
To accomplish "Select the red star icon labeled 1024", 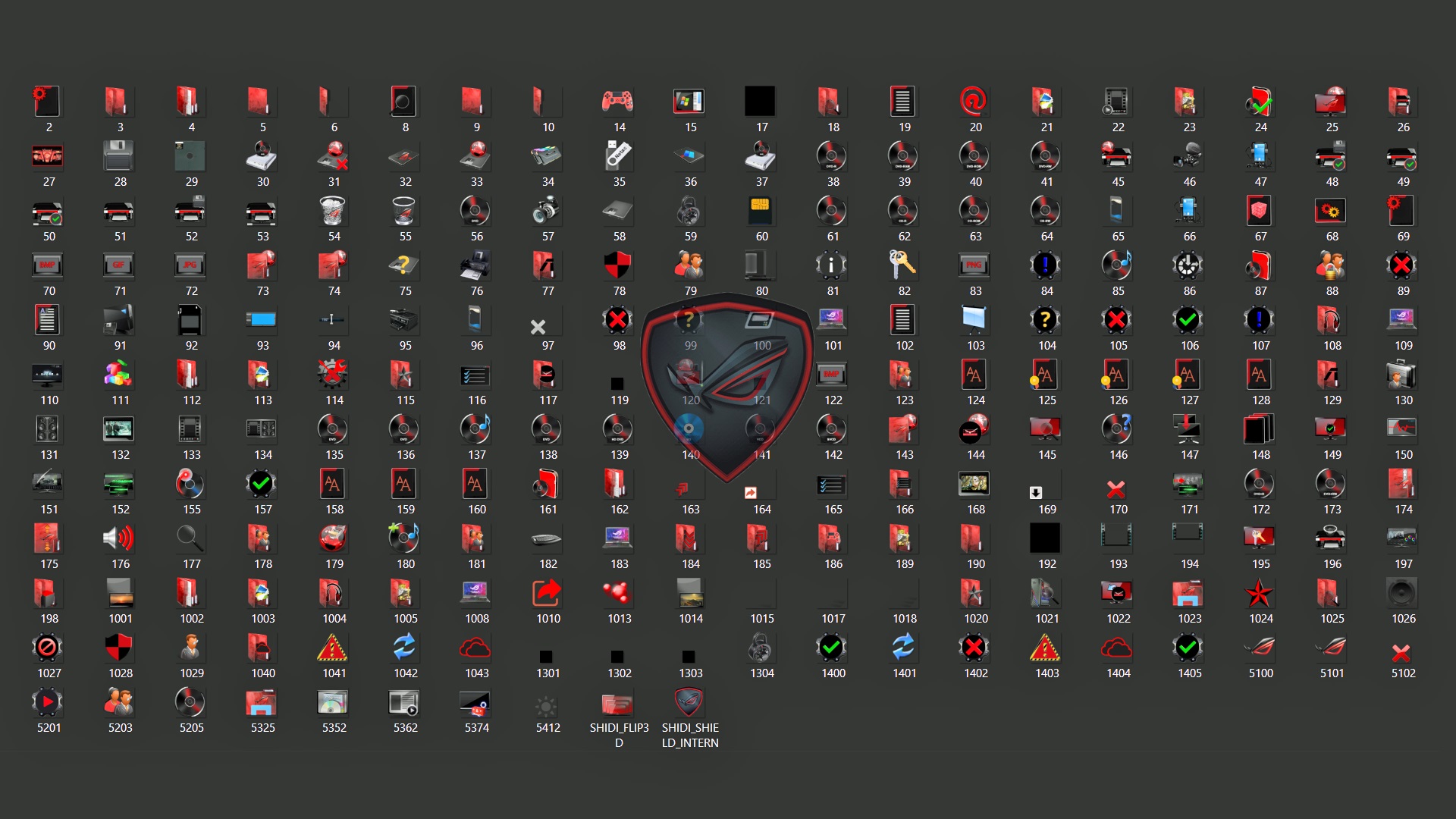I will [x=1260, y=592].
